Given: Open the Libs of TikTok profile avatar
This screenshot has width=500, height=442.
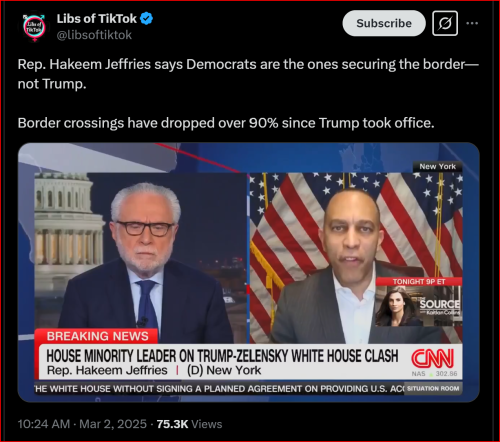Looking at the screenshot, I should coord(34,28).
